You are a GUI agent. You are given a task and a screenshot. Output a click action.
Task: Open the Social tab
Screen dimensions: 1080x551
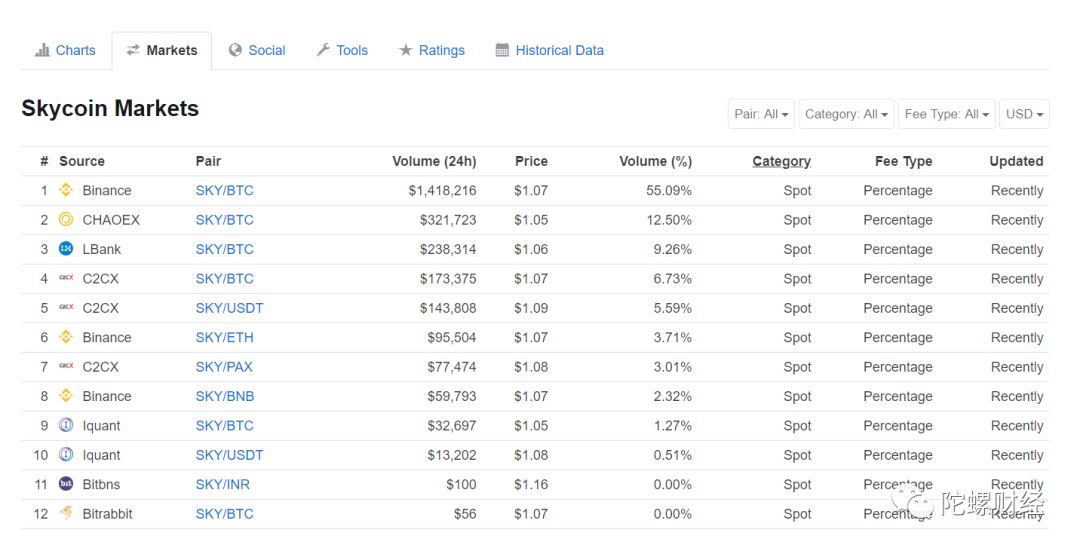[x=258, y=50]
